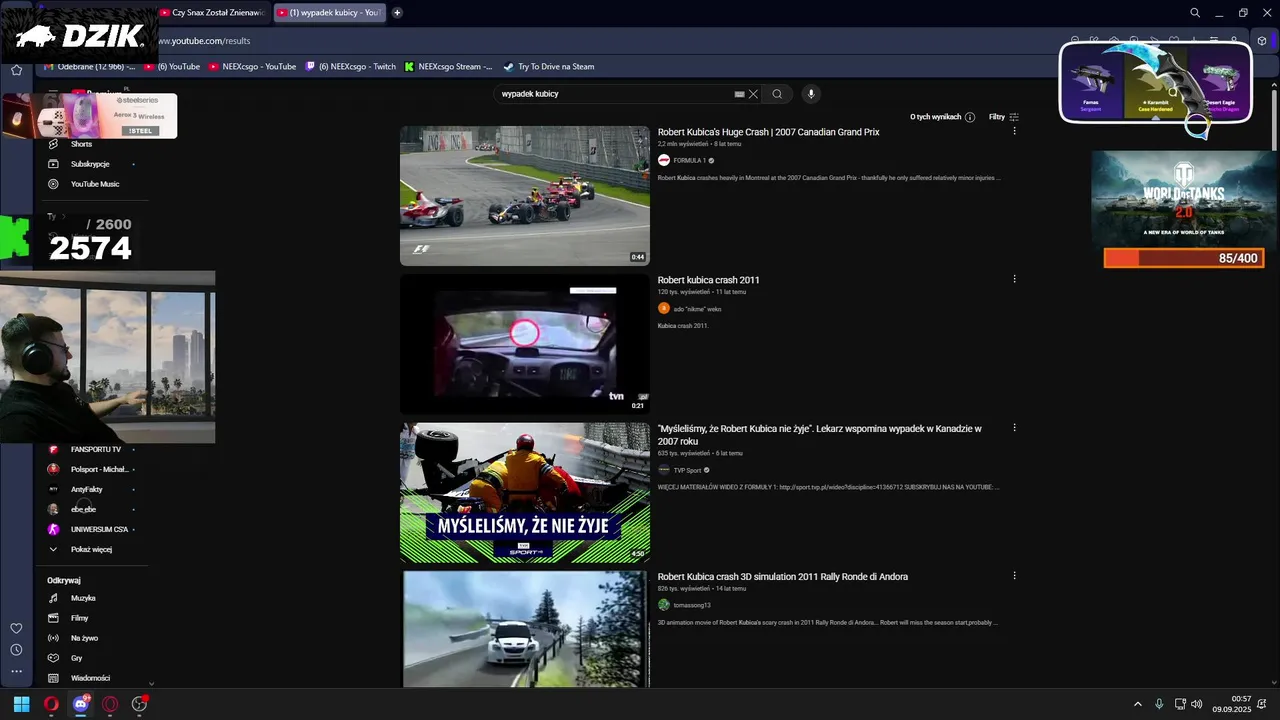This screenshot has height=720, width=1280.
Task: Open Wiadomości news section
Action: click(x=90, y=678)
